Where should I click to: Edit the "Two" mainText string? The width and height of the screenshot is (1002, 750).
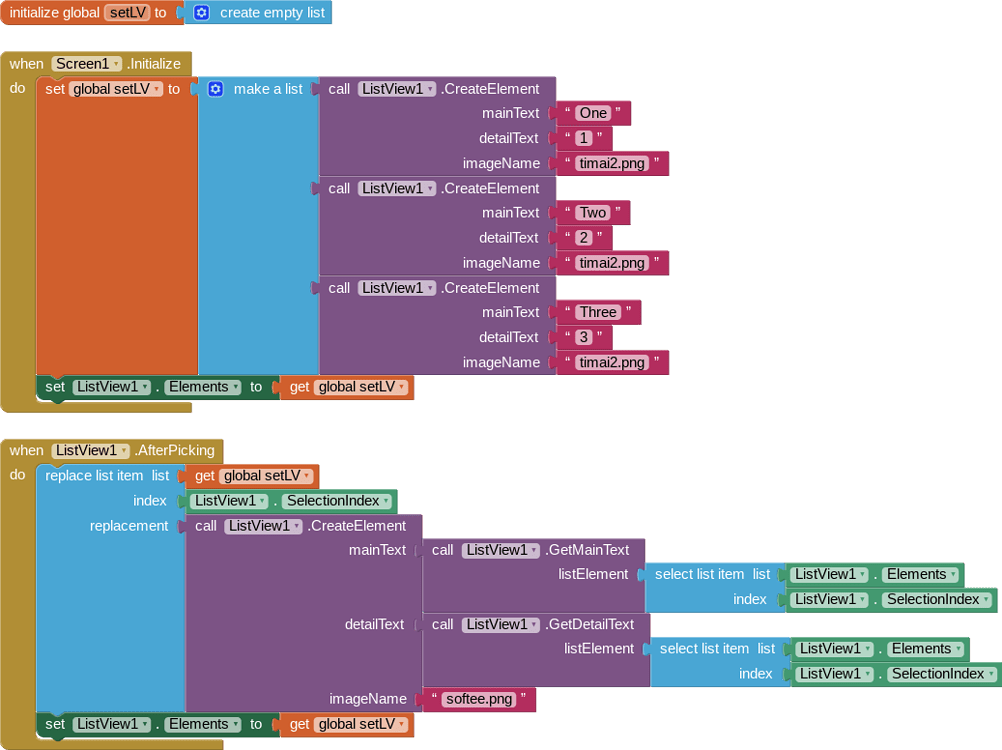pos(593,213)
